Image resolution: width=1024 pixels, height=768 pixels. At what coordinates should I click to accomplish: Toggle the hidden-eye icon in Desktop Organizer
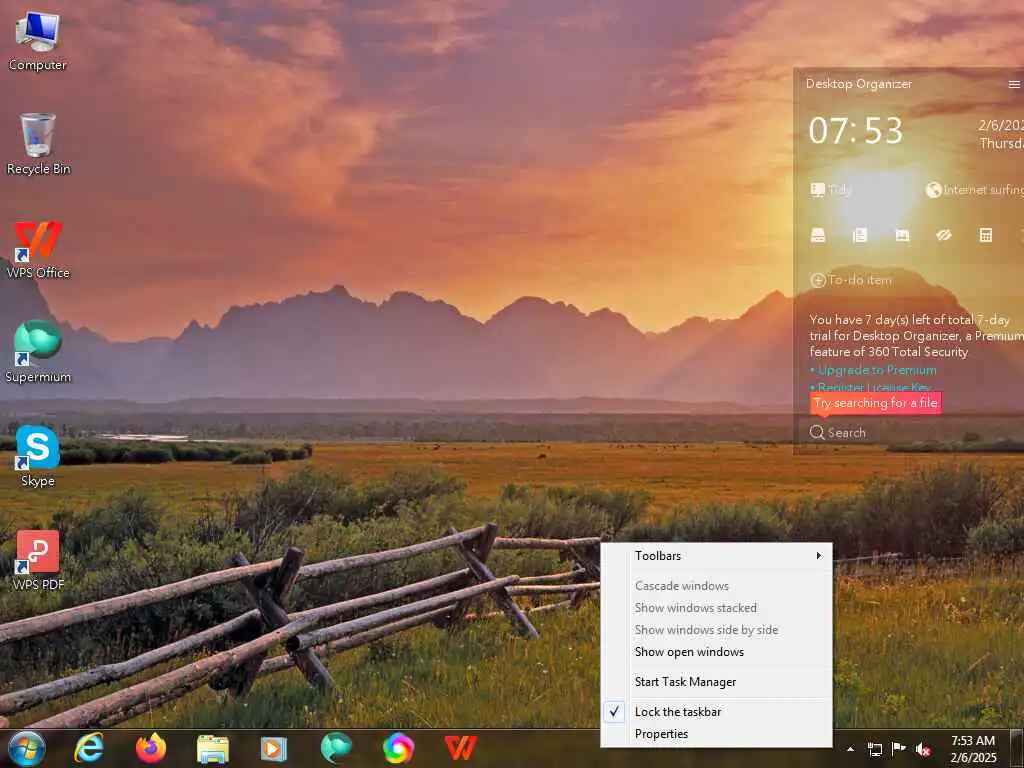[944, 235]
